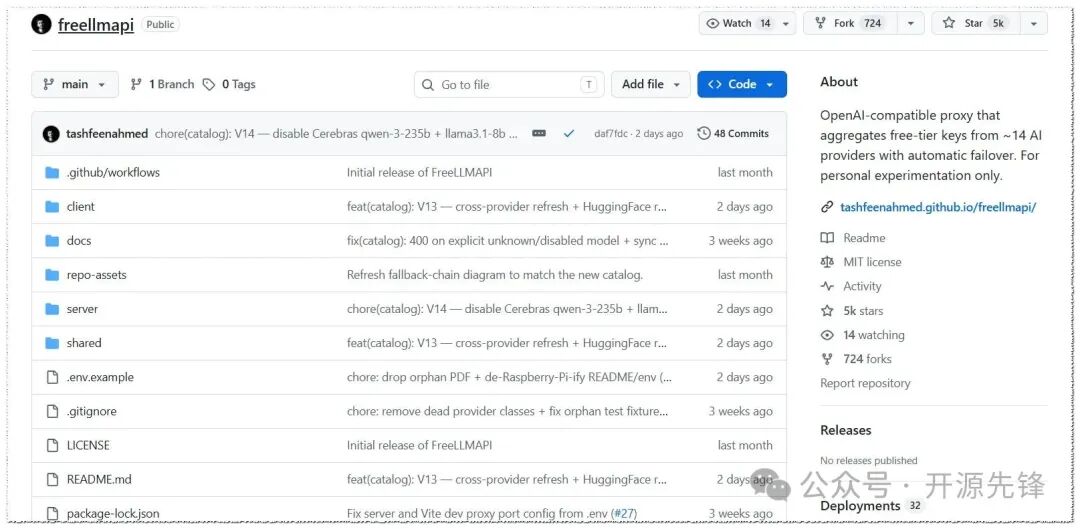Click the fork icon beside 724 forks

click(x=827, y=359)
